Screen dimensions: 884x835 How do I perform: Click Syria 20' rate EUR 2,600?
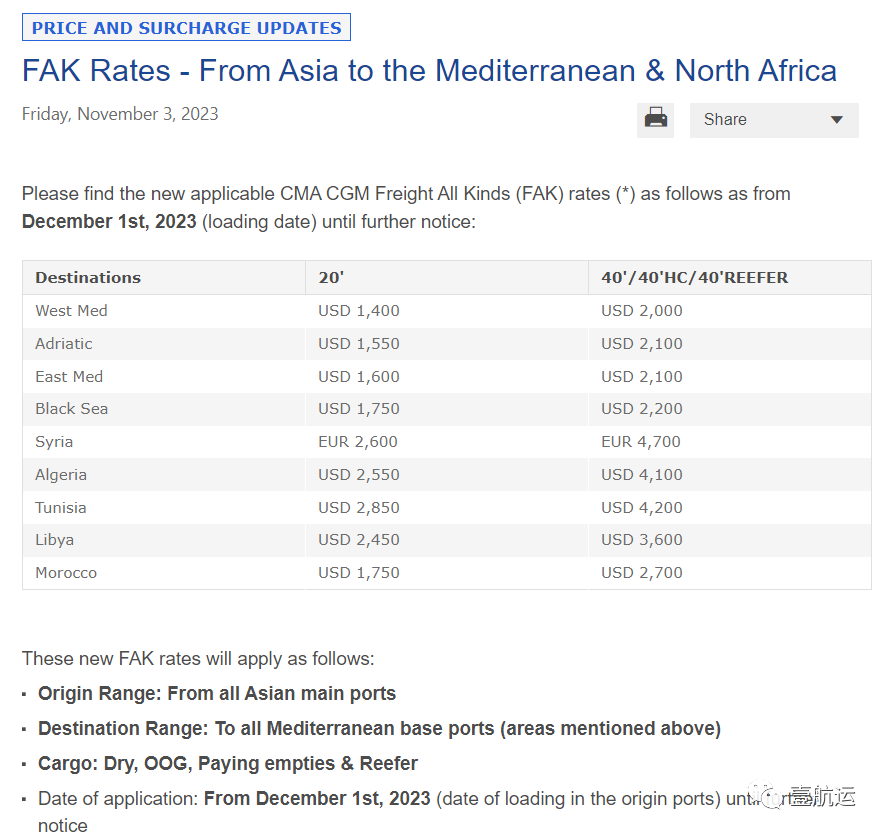tap(358, 441)
